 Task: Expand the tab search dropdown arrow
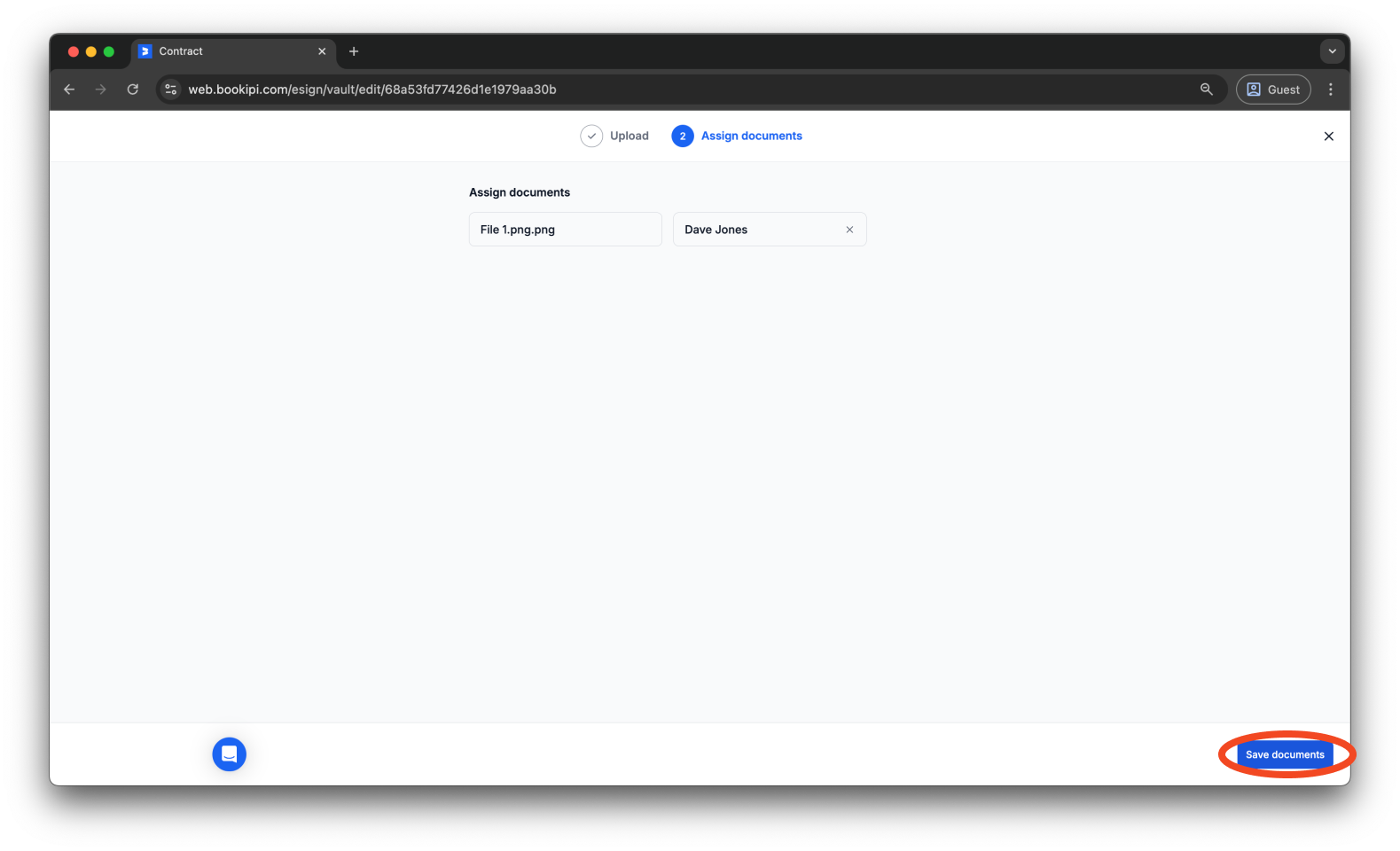[1332, 51]
